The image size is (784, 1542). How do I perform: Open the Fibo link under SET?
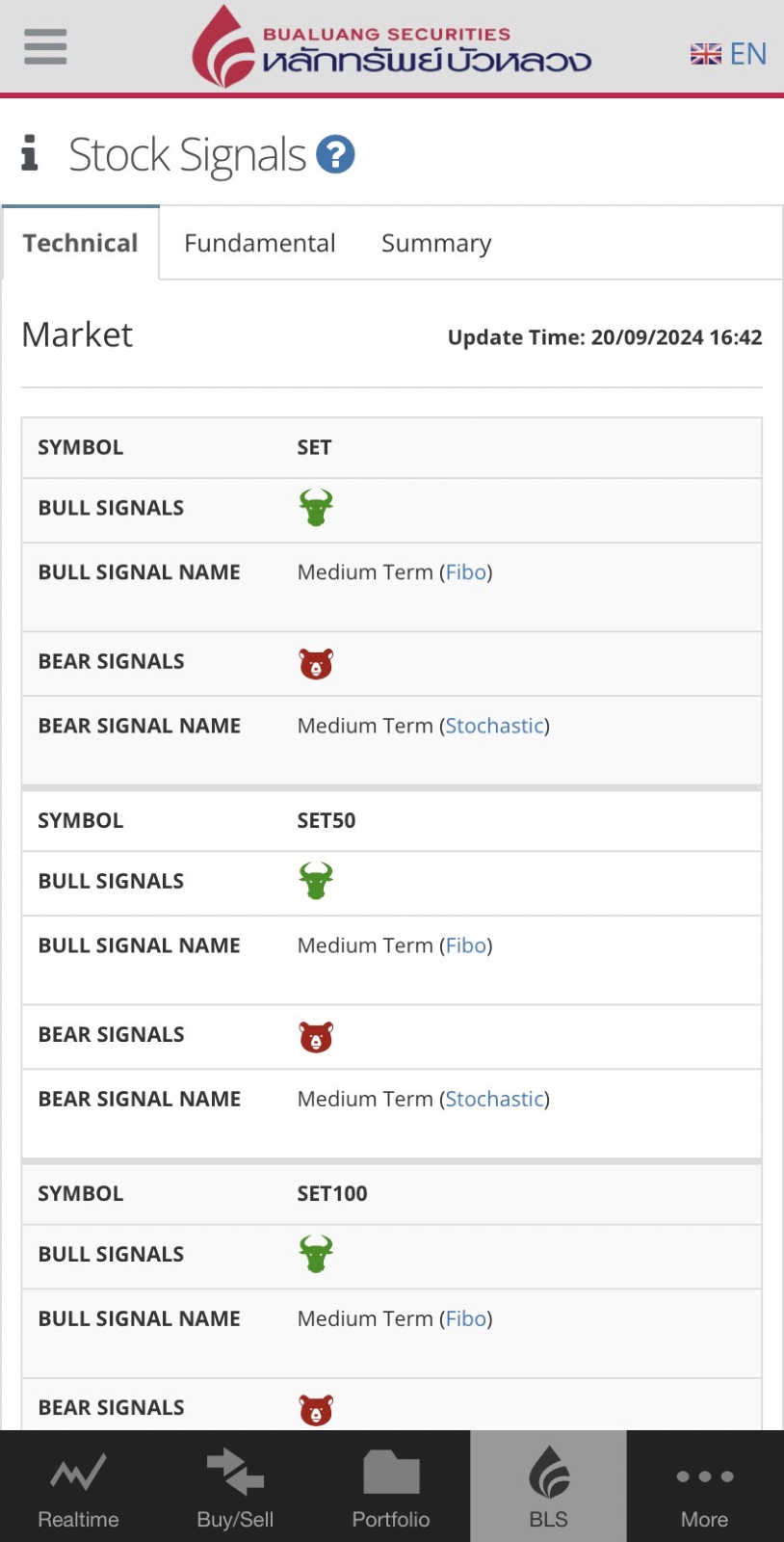pyautogui.click(x=466, y=572)
